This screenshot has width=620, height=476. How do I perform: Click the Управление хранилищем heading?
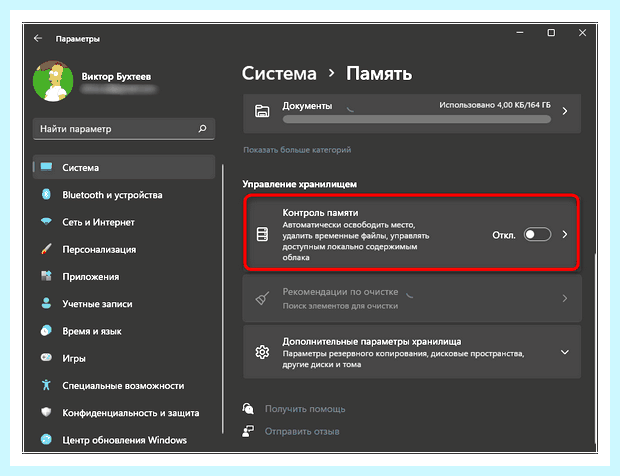coord(300,184)
